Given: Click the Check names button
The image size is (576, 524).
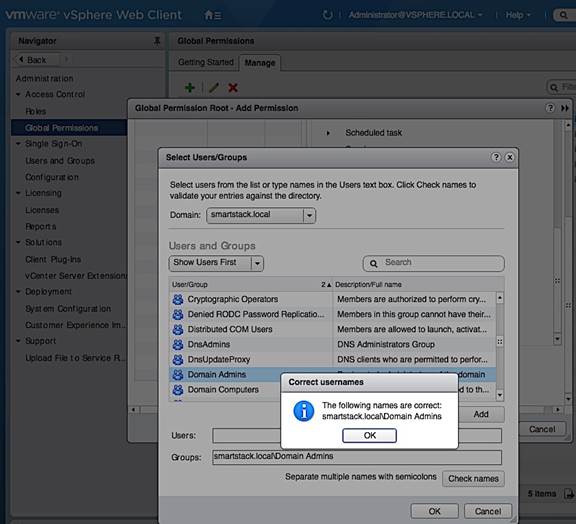Looking at the screenshot, I should pyautogui.click(x=473, y=478).
